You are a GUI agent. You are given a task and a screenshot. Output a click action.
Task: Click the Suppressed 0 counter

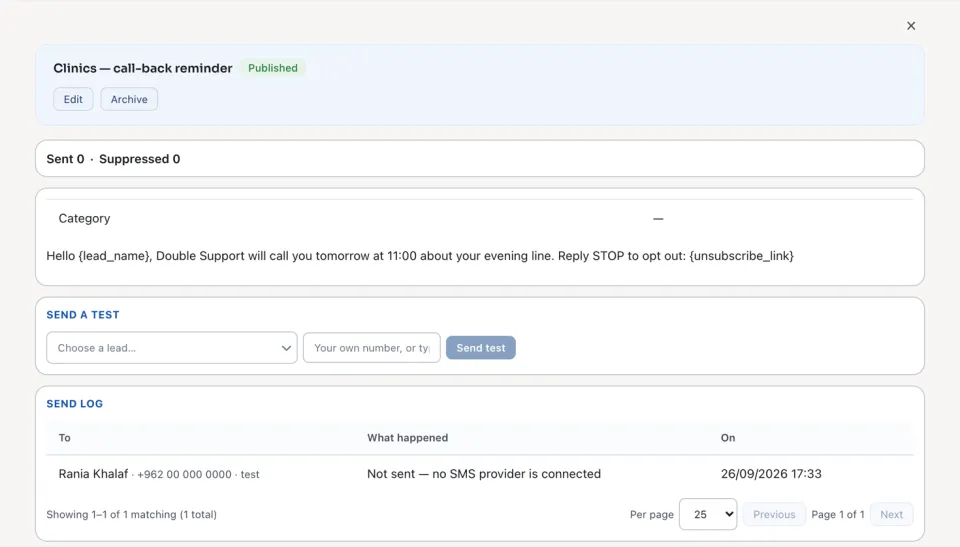[x=140, y=159]
